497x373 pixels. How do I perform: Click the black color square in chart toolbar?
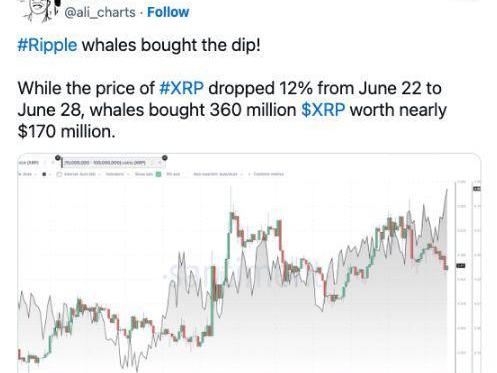pyautogui.click(x=44, y=174)
